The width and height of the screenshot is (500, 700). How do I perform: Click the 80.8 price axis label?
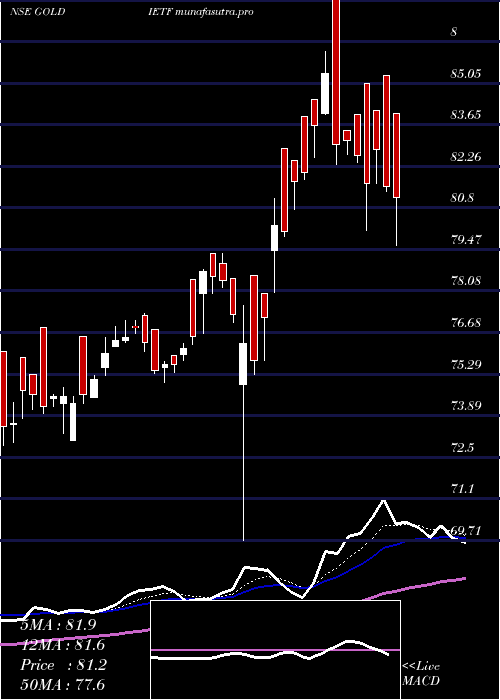pyautogui.click(x=463, y=198)
